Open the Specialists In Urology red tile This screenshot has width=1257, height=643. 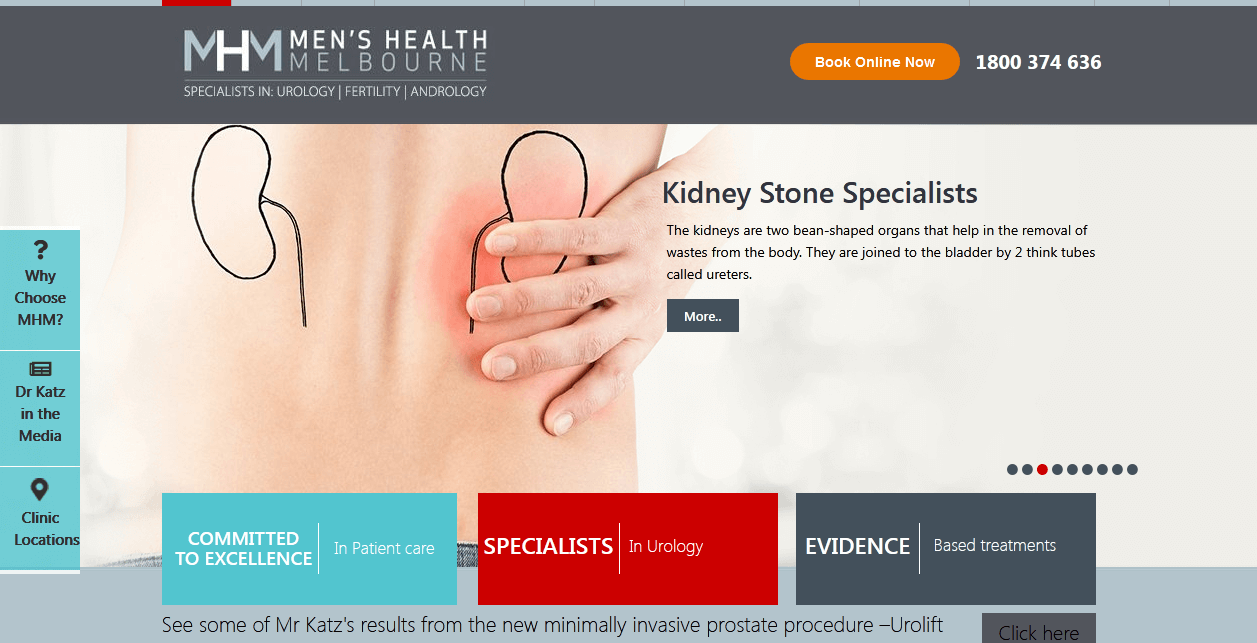[628, 549]
